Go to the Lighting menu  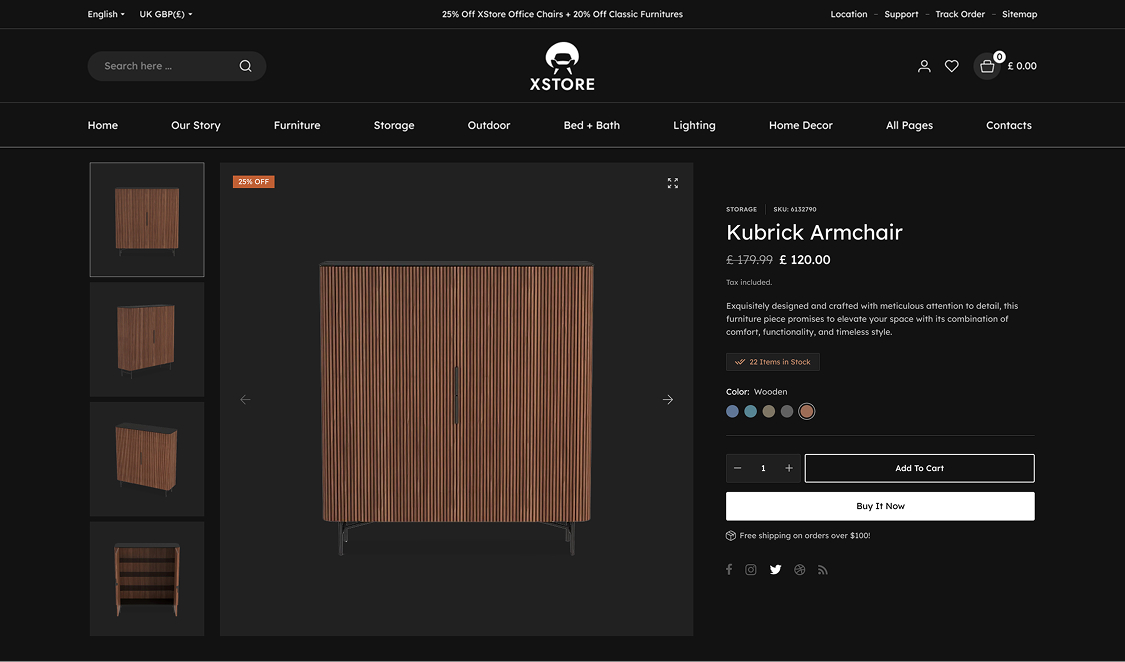[694, 125]
